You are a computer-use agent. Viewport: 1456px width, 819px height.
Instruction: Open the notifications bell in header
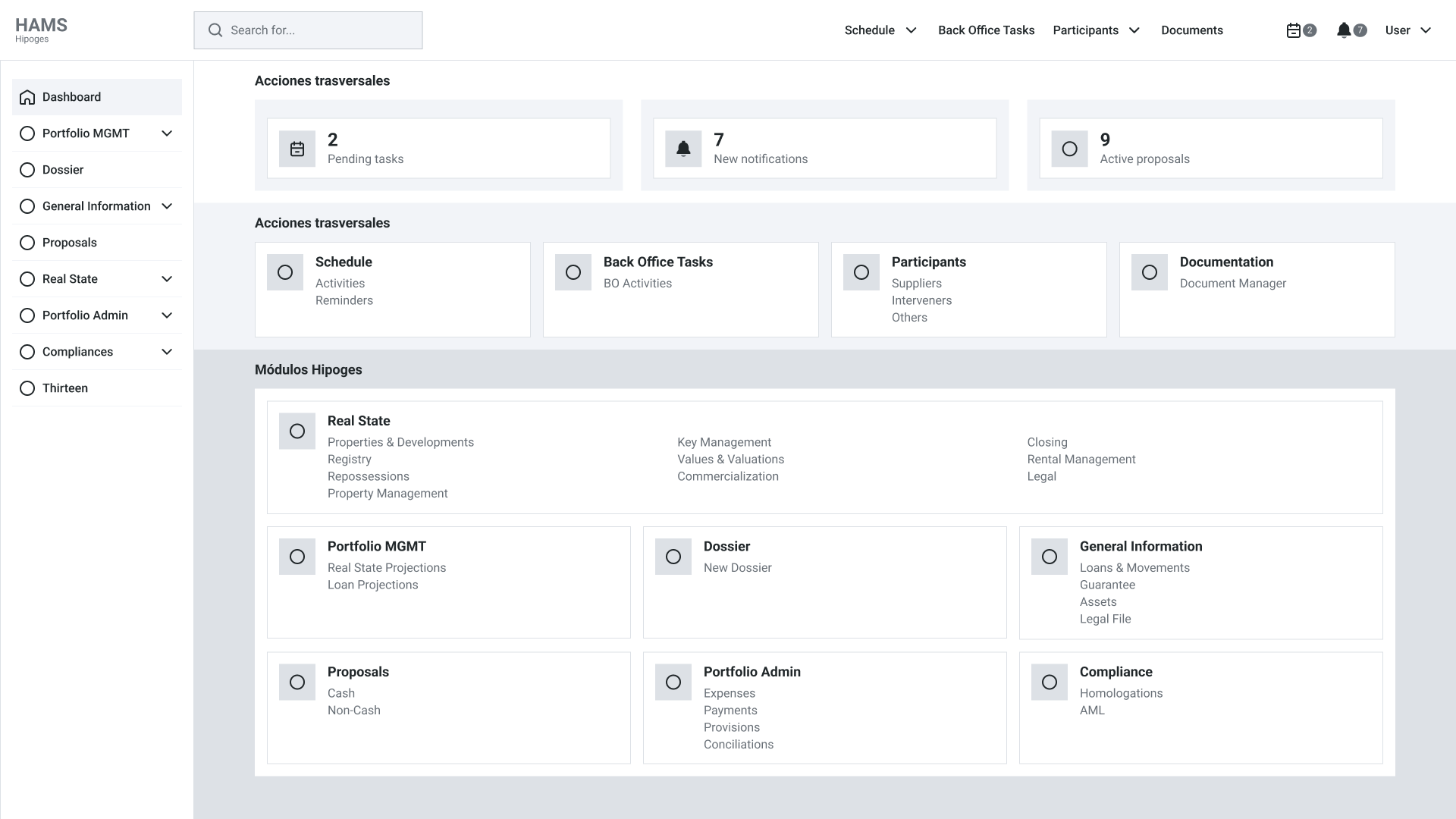pyautogui.click(x=1344, y=30)
